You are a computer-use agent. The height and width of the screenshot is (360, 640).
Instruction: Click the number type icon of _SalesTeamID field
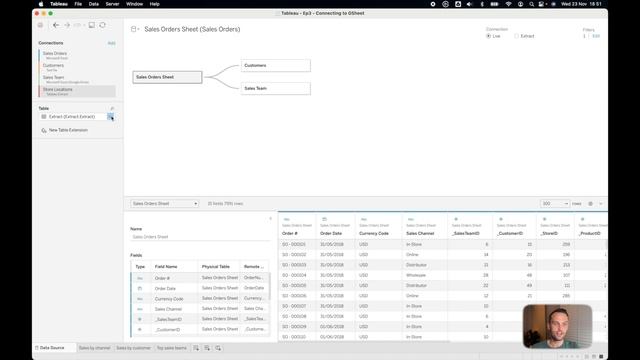point(140,320)
